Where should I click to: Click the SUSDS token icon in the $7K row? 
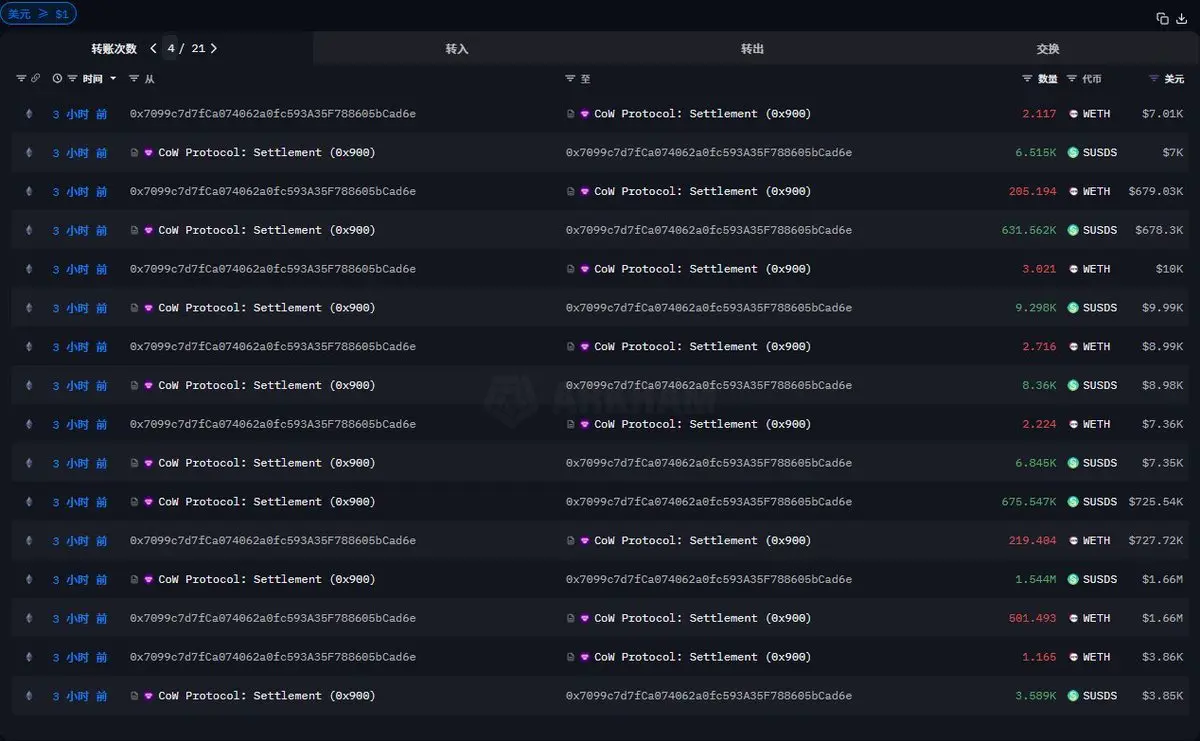(x=1073, y=153)
